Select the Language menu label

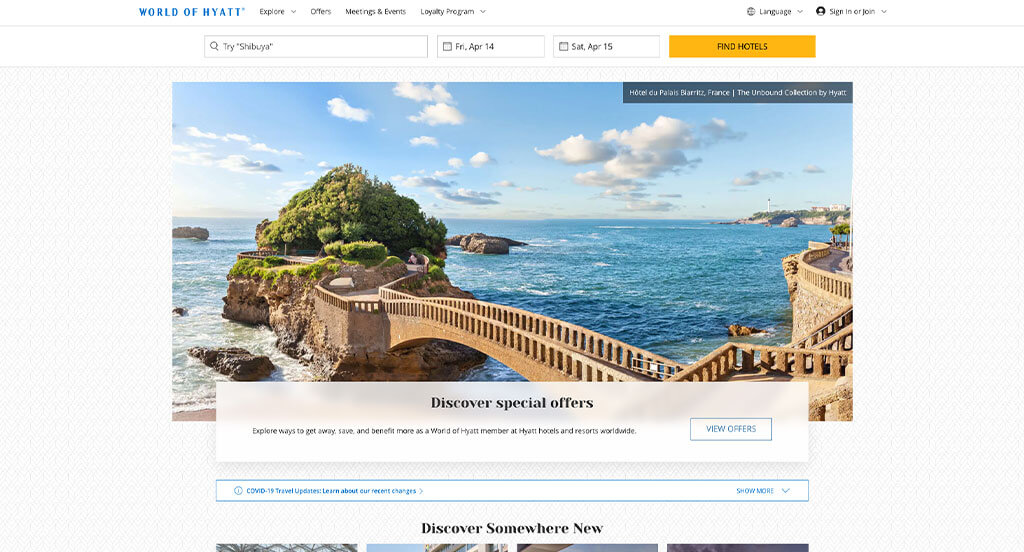(775, 12)
